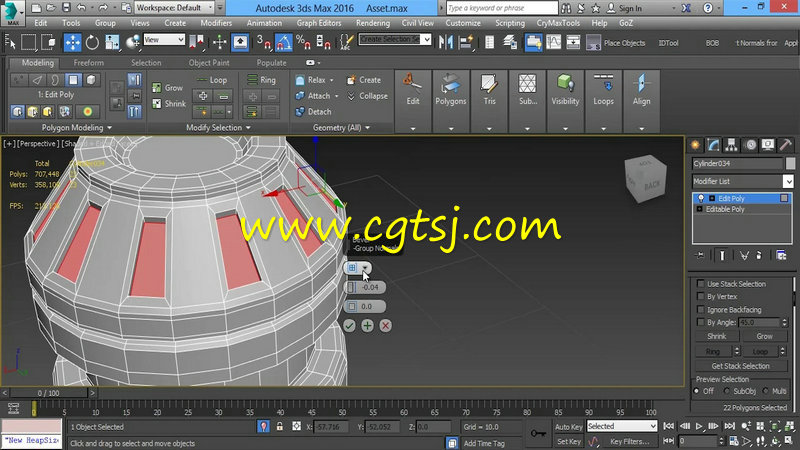Expand the Polygon Modeling panel
The image size is (800, 450).
coord(77,128)
